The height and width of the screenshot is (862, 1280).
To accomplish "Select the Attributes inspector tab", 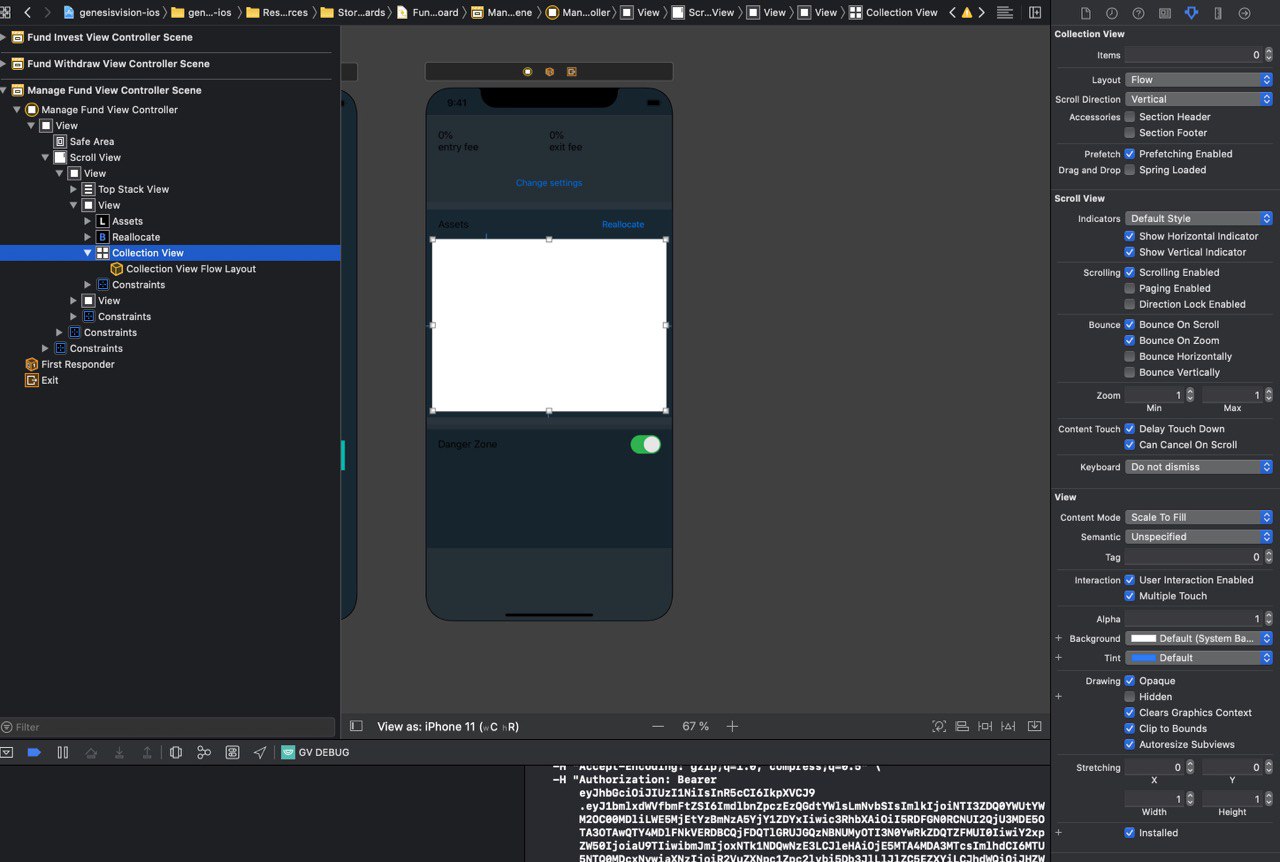I will [1191, 13].
